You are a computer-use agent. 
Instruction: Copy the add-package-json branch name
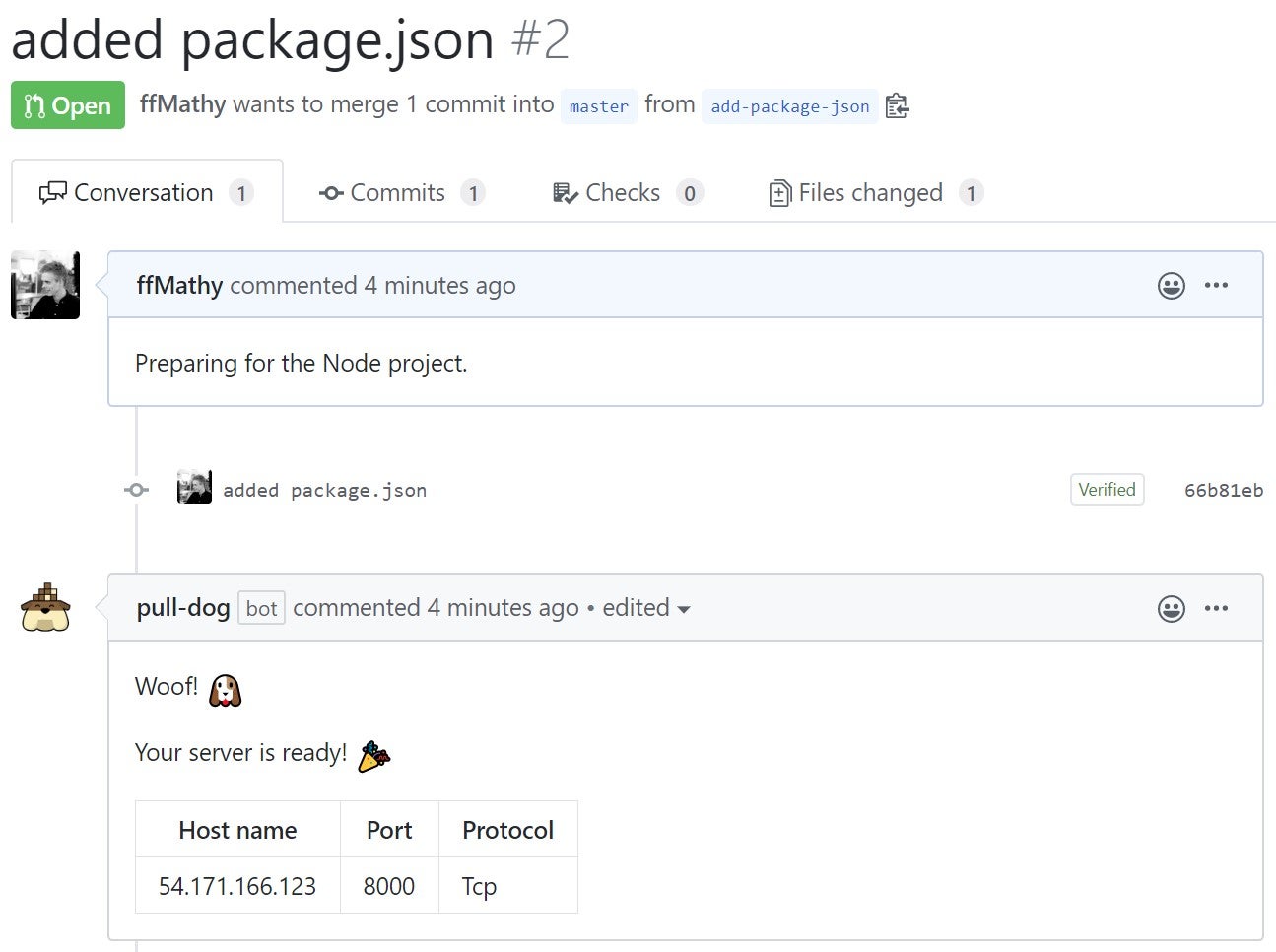point(897,105)
